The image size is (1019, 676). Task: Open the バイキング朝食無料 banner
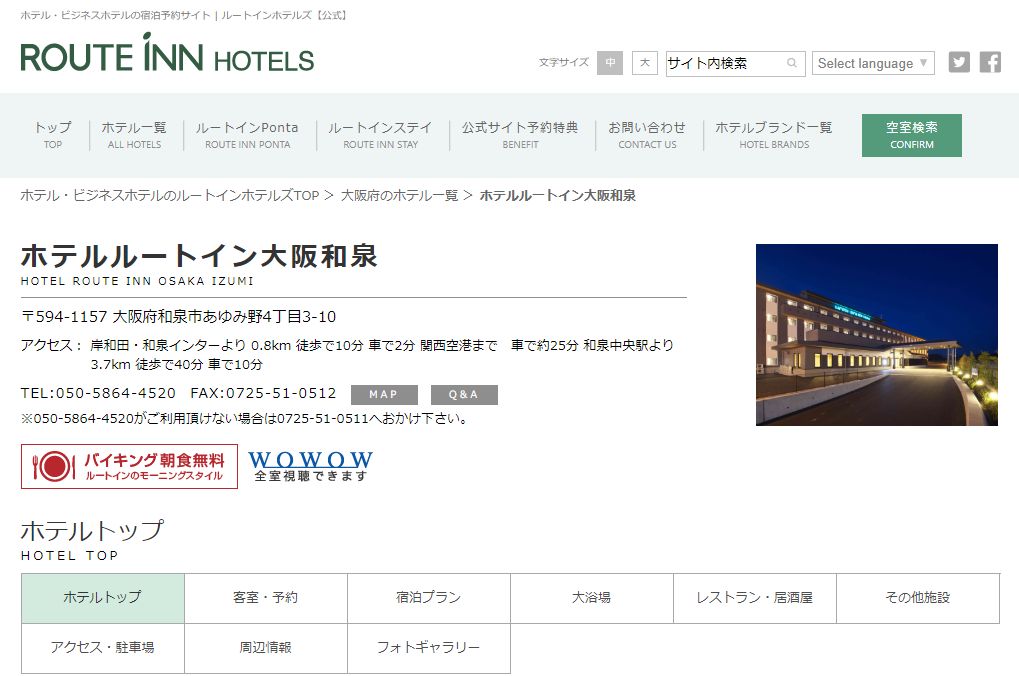(129, 466)
